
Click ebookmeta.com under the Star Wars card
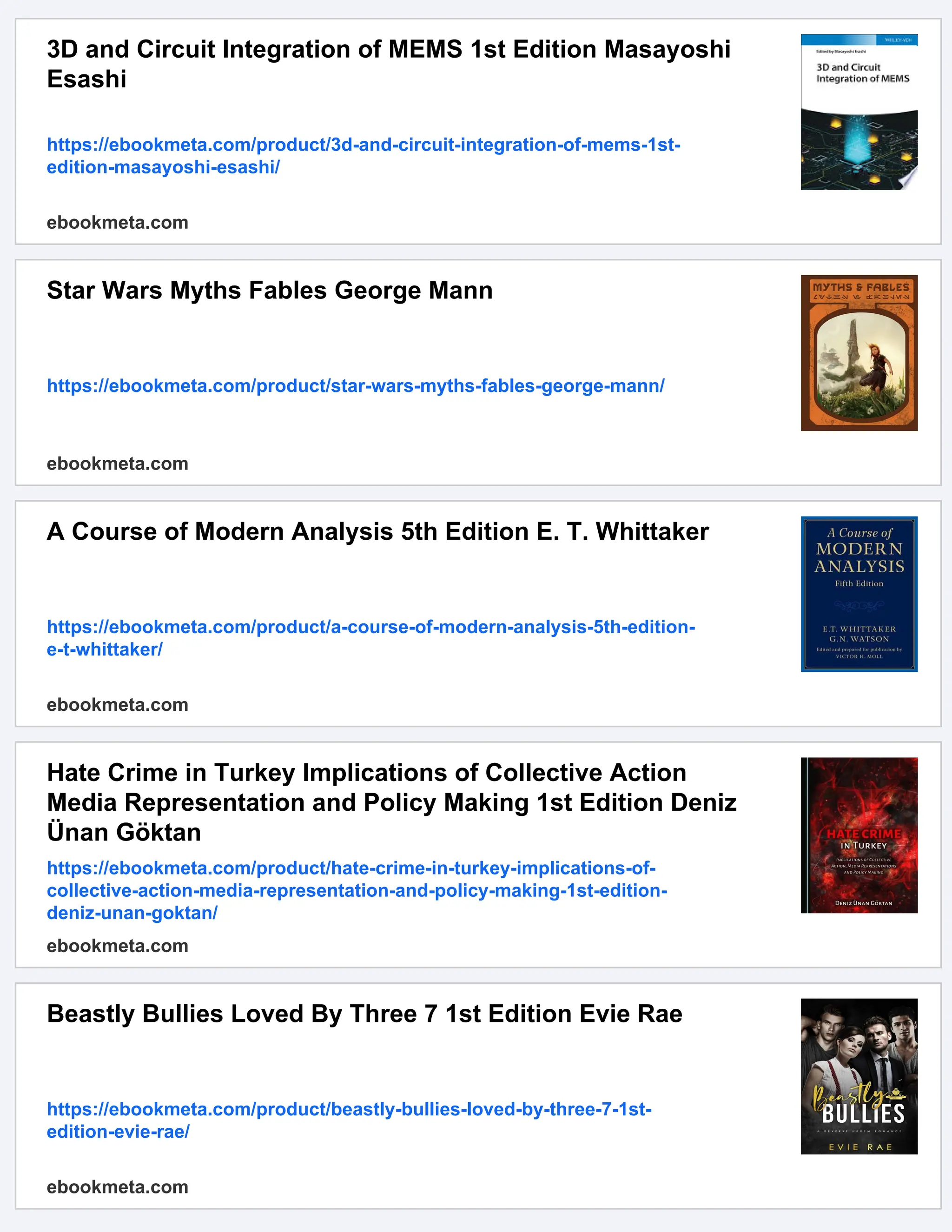tap(117, 464)
